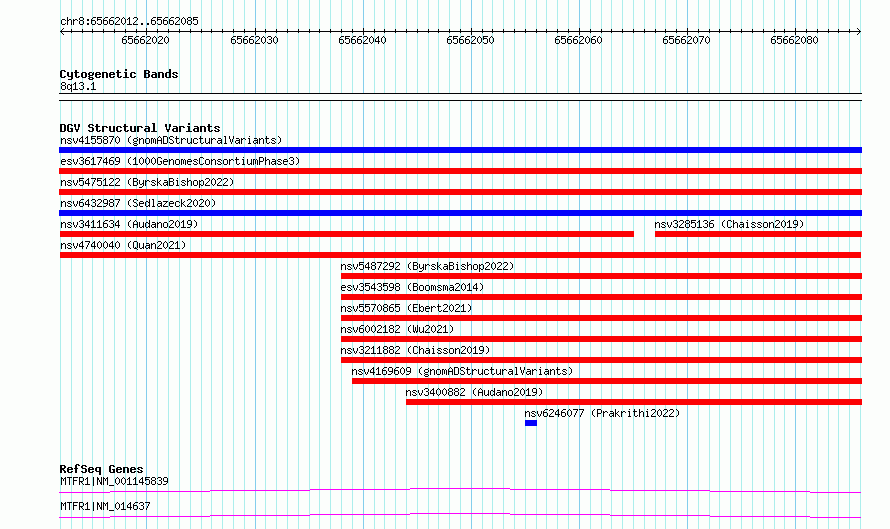Open the esv3617469 (1000GenomesConsortiumPhase3) label
This screenshot has height=529, width=890.
click(180, 161)
